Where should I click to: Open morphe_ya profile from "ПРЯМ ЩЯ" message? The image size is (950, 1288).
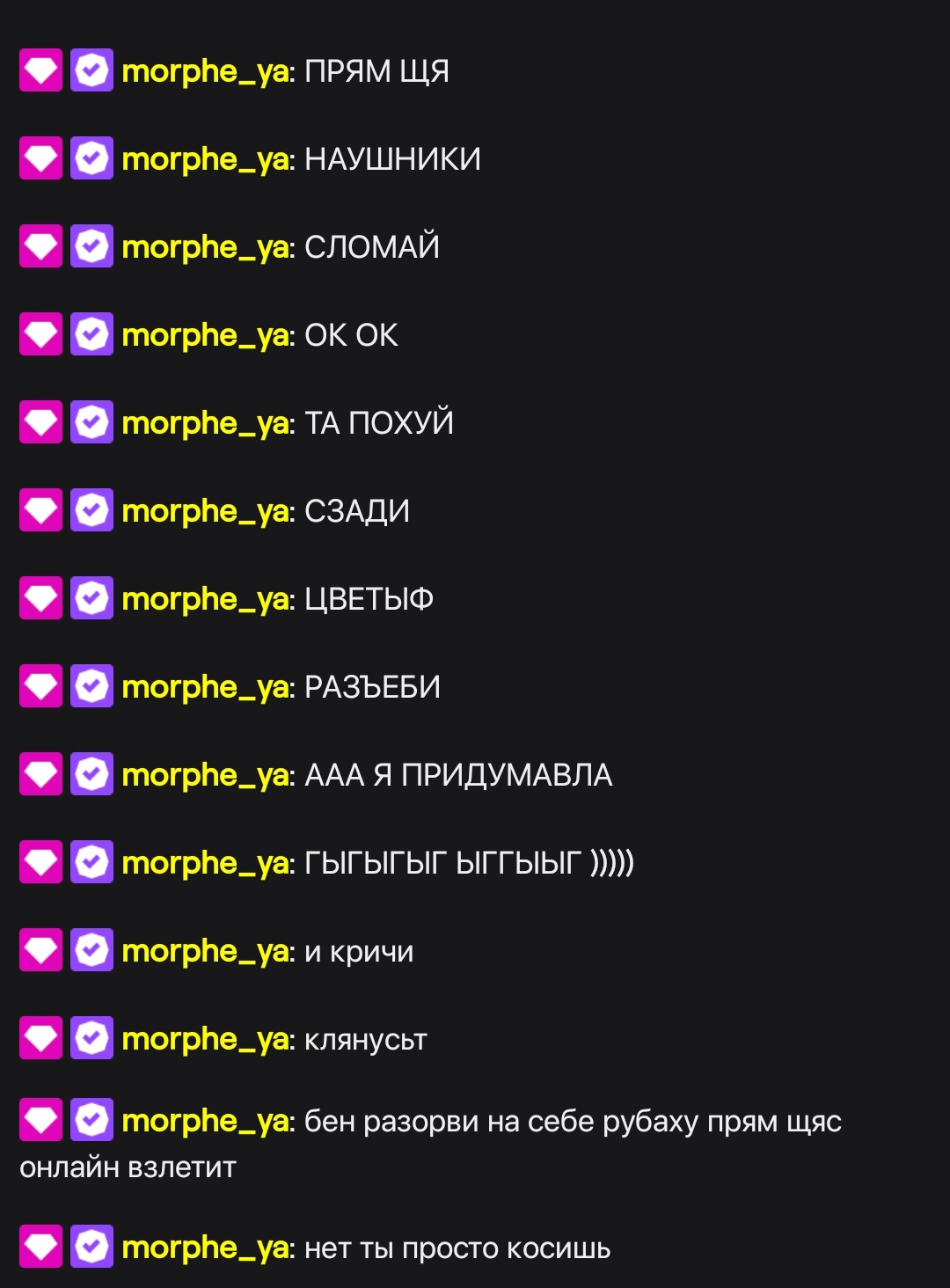pyautogui.click(x=206, y=72)
